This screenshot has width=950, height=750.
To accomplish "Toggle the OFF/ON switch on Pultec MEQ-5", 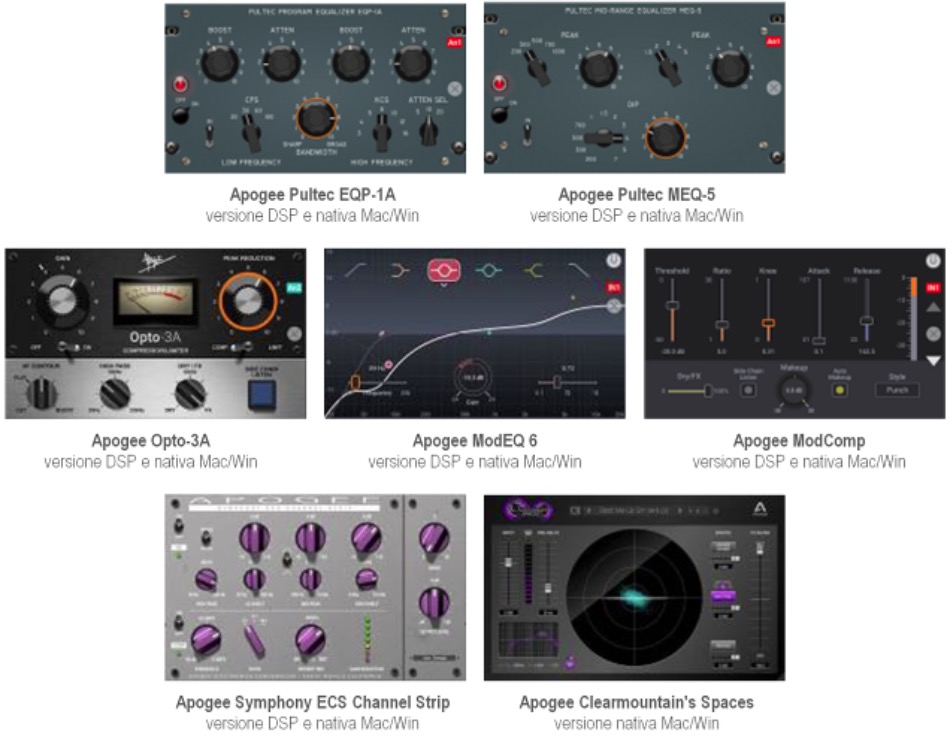I will point(500,113).
